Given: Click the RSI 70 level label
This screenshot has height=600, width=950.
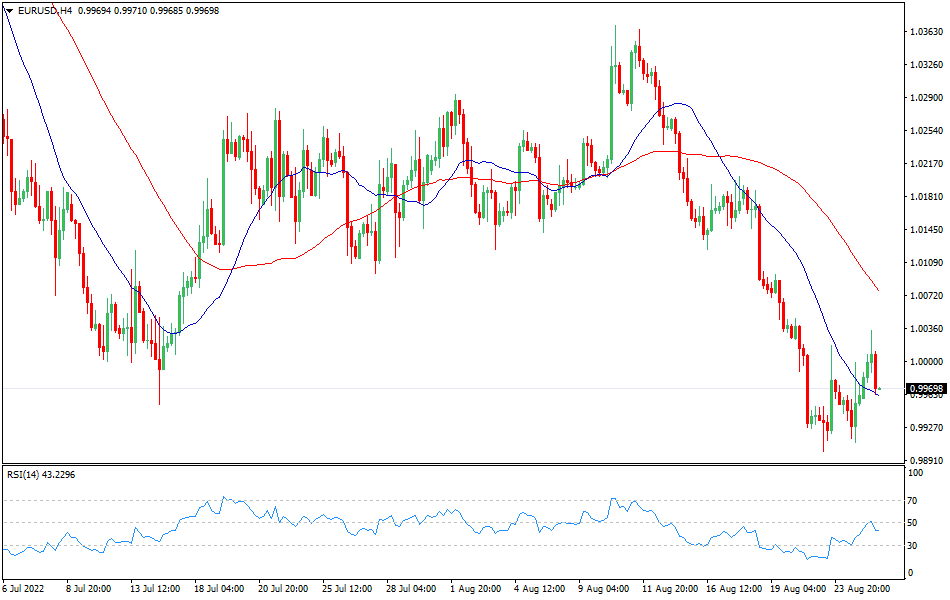Looking at the screenshot, I should [x=913, y=501].
